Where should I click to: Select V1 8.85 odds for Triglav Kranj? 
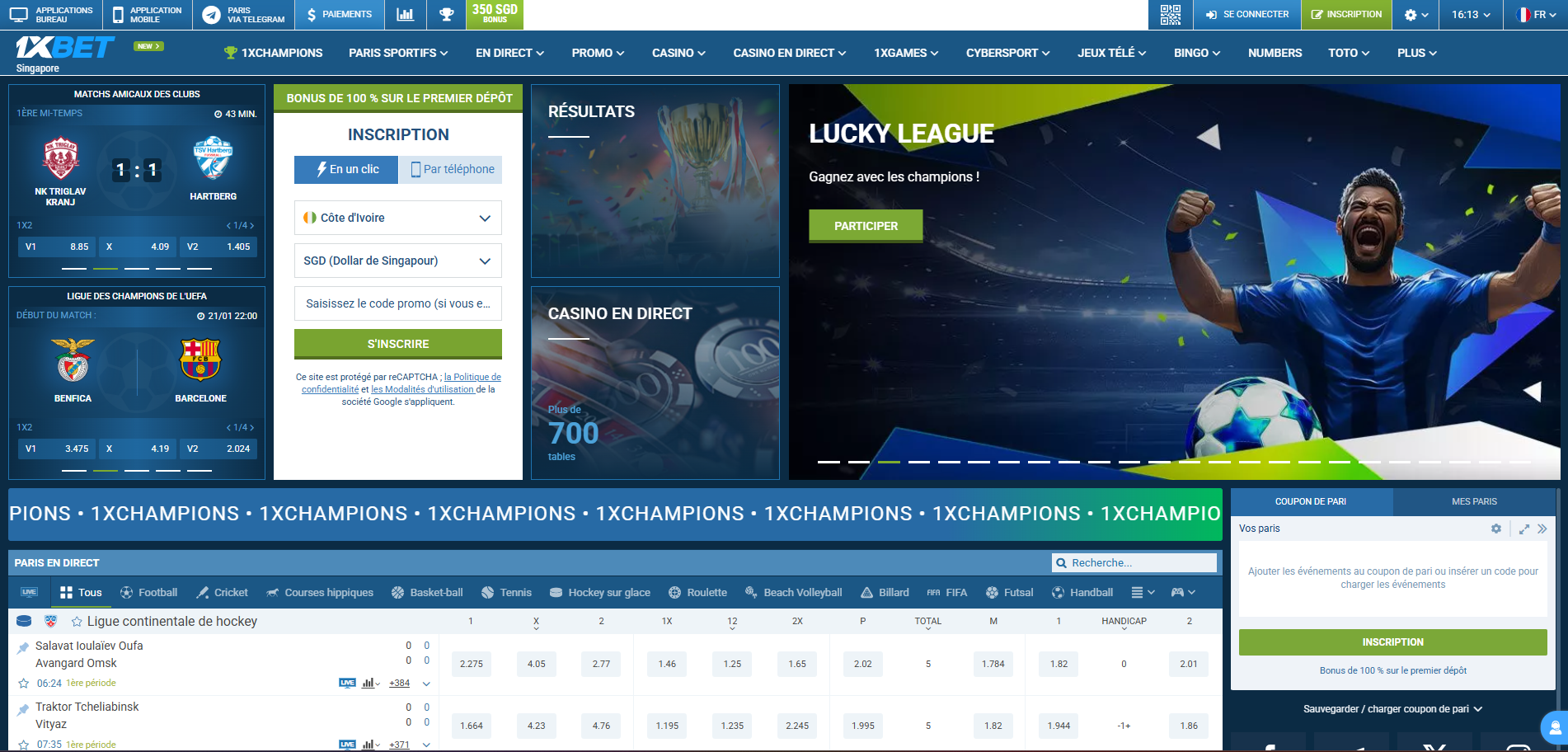pos(56,247)
